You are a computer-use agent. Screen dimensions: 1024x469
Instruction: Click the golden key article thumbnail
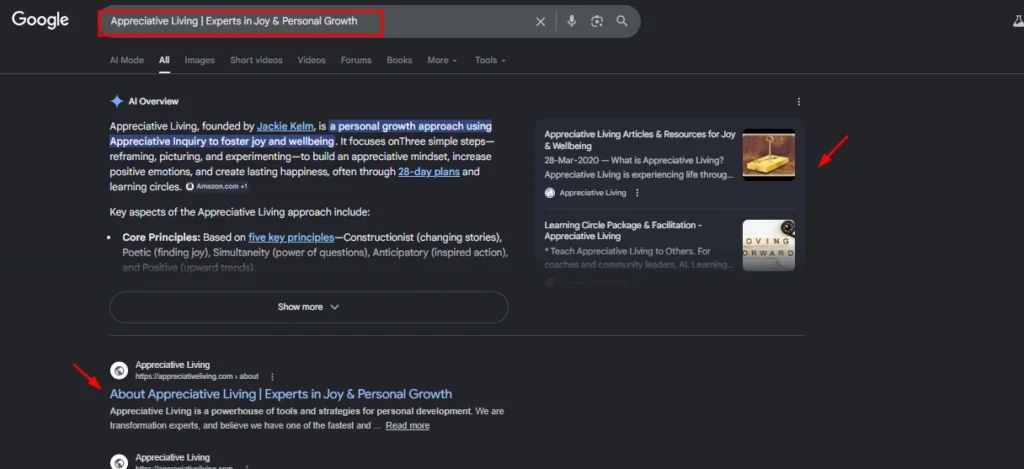point(769,155)
